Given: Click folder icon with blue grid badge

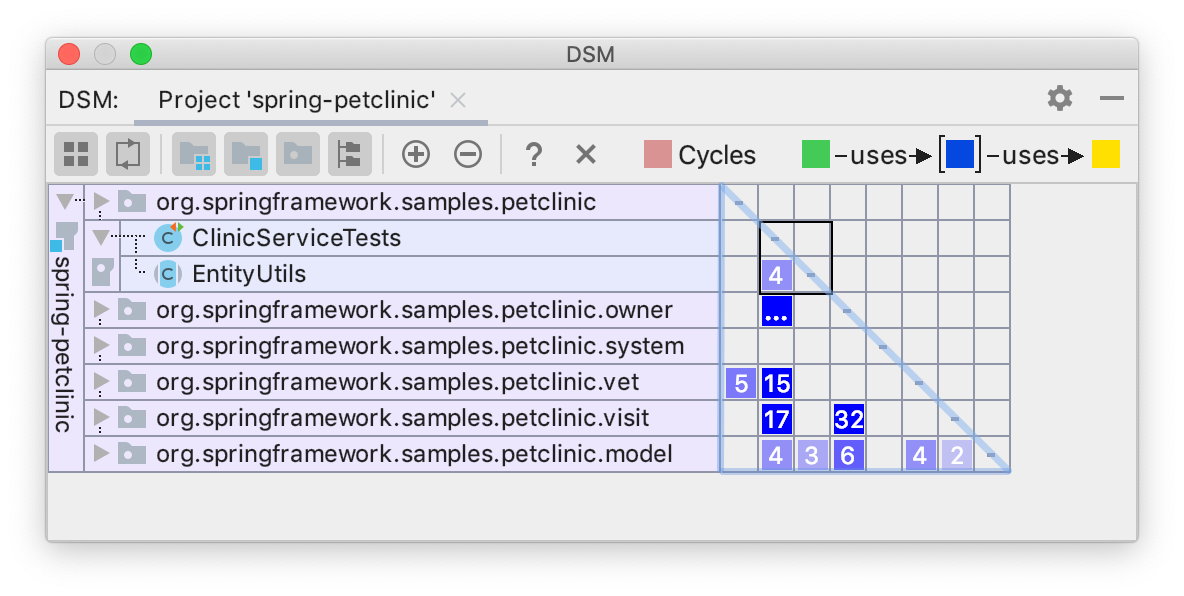Looking at the screenshot, I should click(194, 154).
